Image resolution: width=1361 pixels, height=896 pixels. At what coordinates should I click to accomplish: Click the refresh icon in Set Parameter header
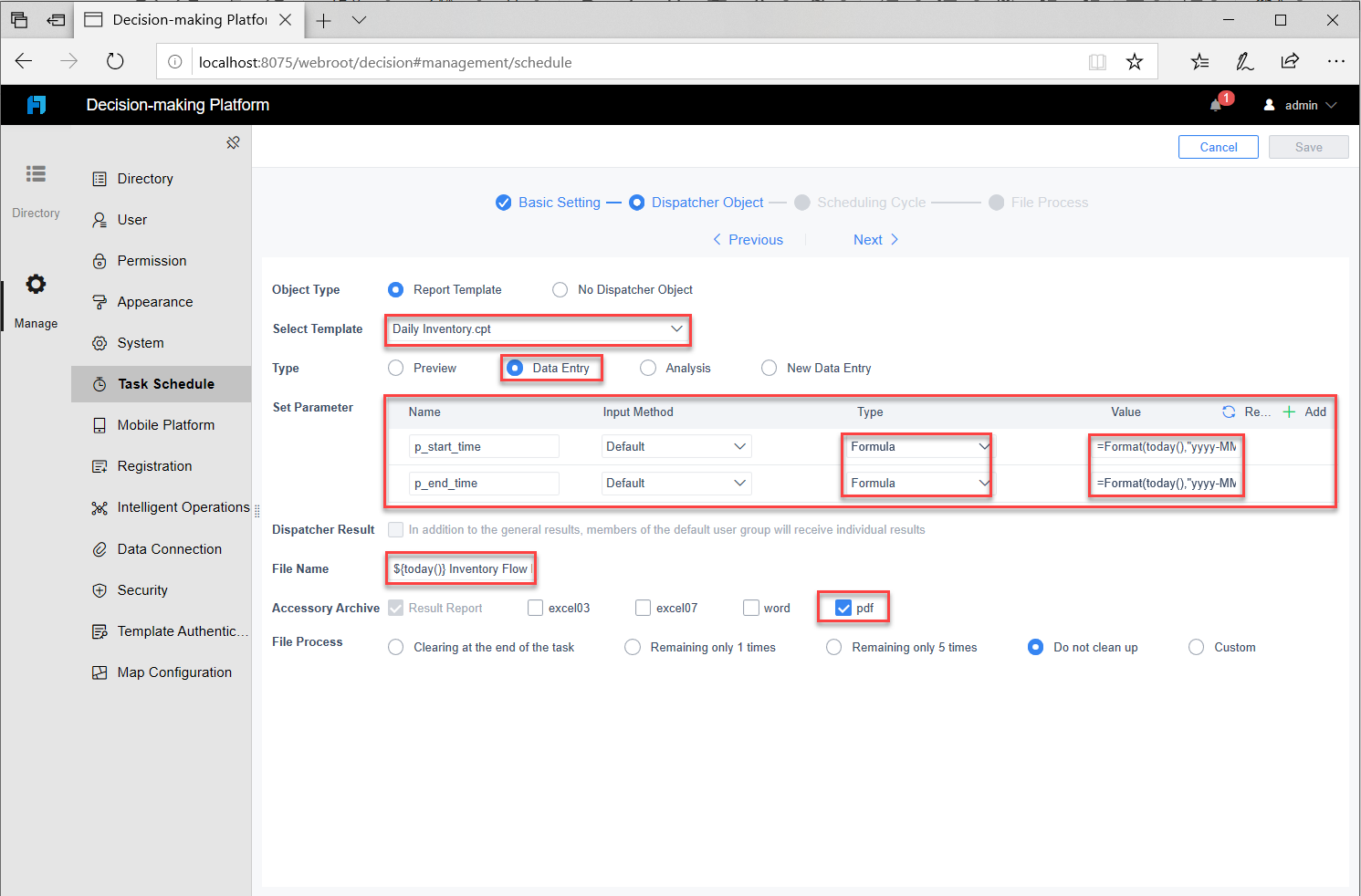[x=1228, y=412]
